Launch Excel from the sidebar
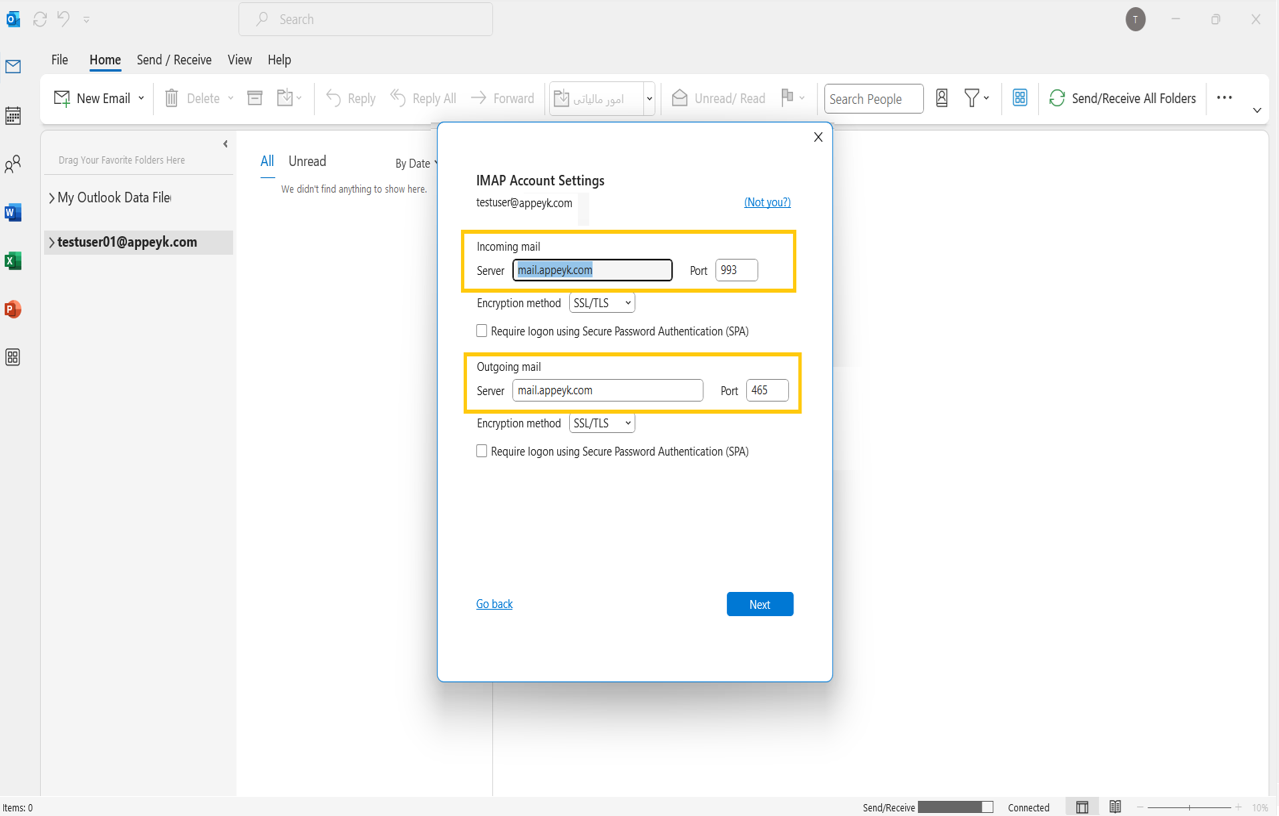This screenshot has height=816, width=1279. coord(13,261)
